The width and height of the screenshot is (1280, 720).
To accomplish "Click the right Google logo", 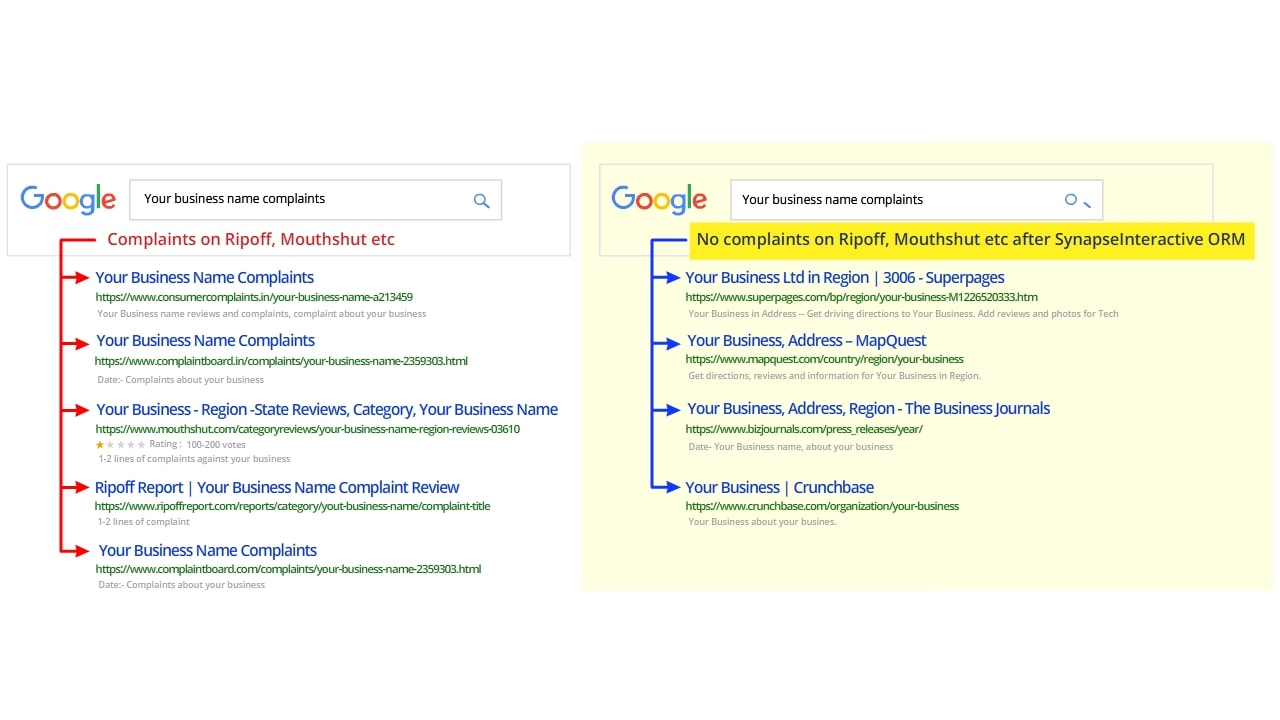I will 659,199.
